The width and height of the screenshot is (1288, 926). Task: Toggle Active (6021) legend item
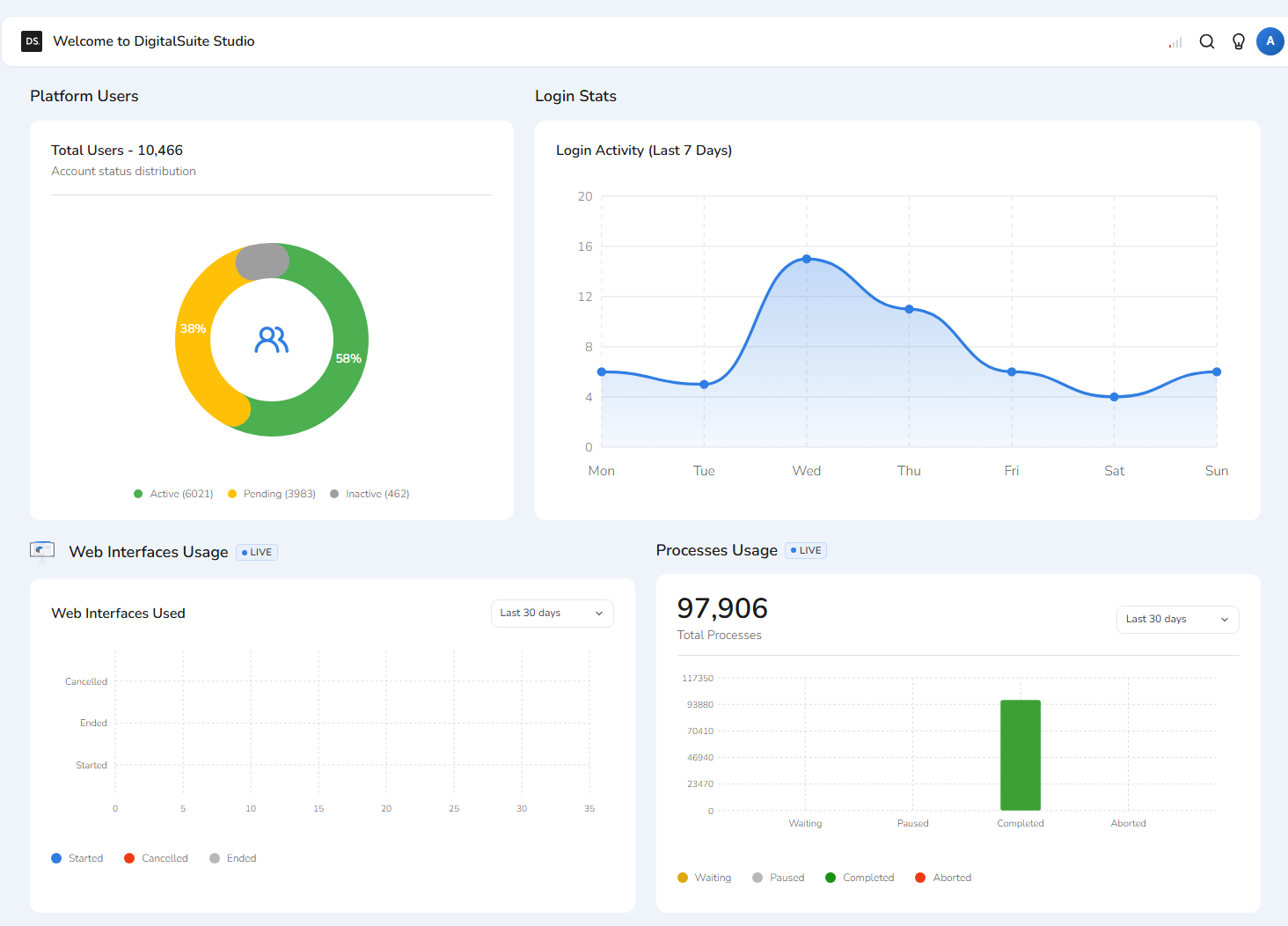[x=173, y=494]
